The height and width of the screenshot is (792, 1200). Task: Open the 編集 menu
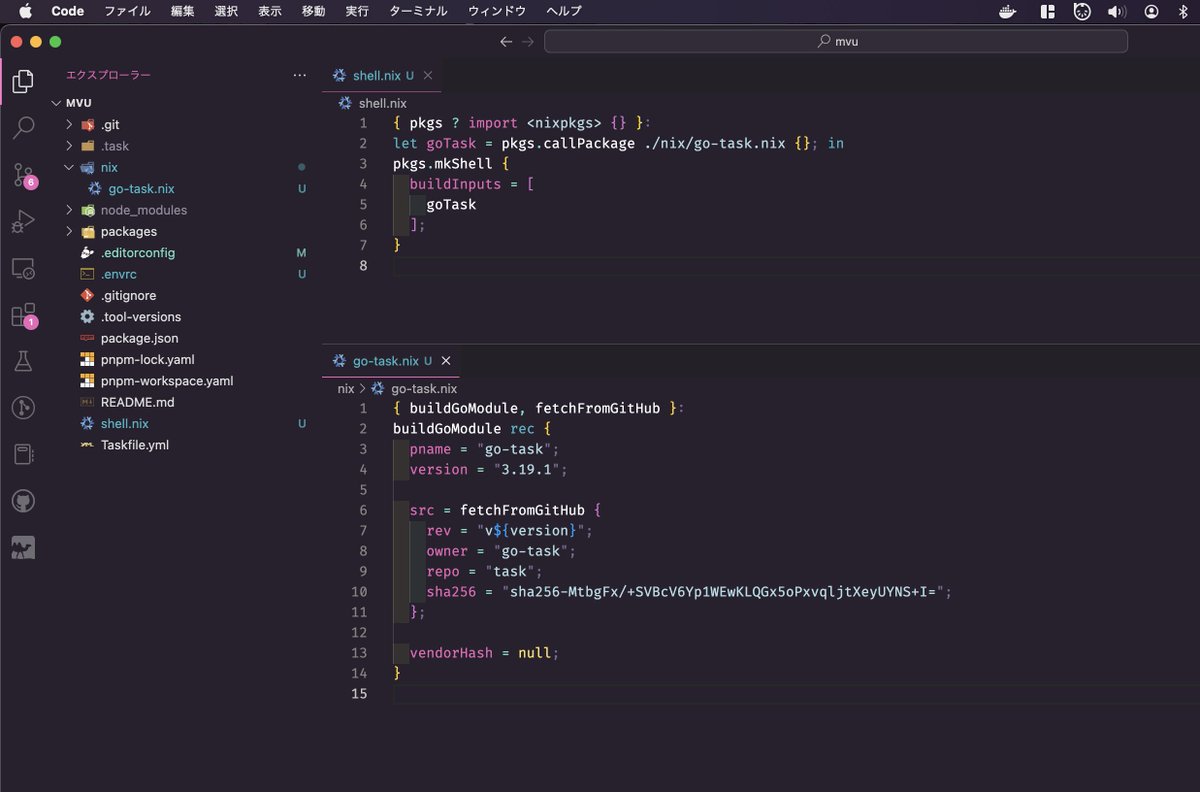tap(183, 11)
